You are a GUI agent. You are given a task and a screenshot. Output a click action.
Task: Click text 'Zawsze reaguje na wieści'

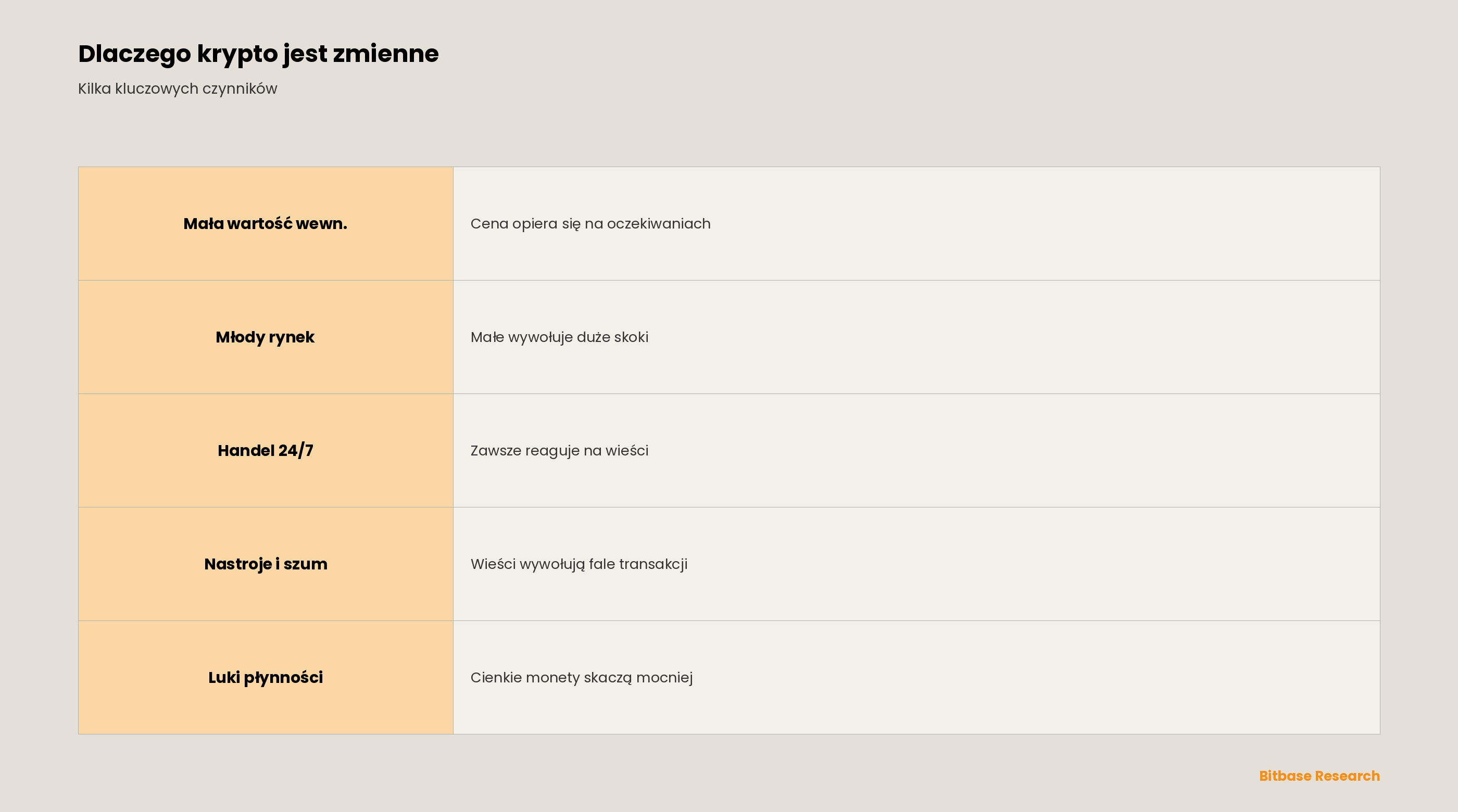559,451
